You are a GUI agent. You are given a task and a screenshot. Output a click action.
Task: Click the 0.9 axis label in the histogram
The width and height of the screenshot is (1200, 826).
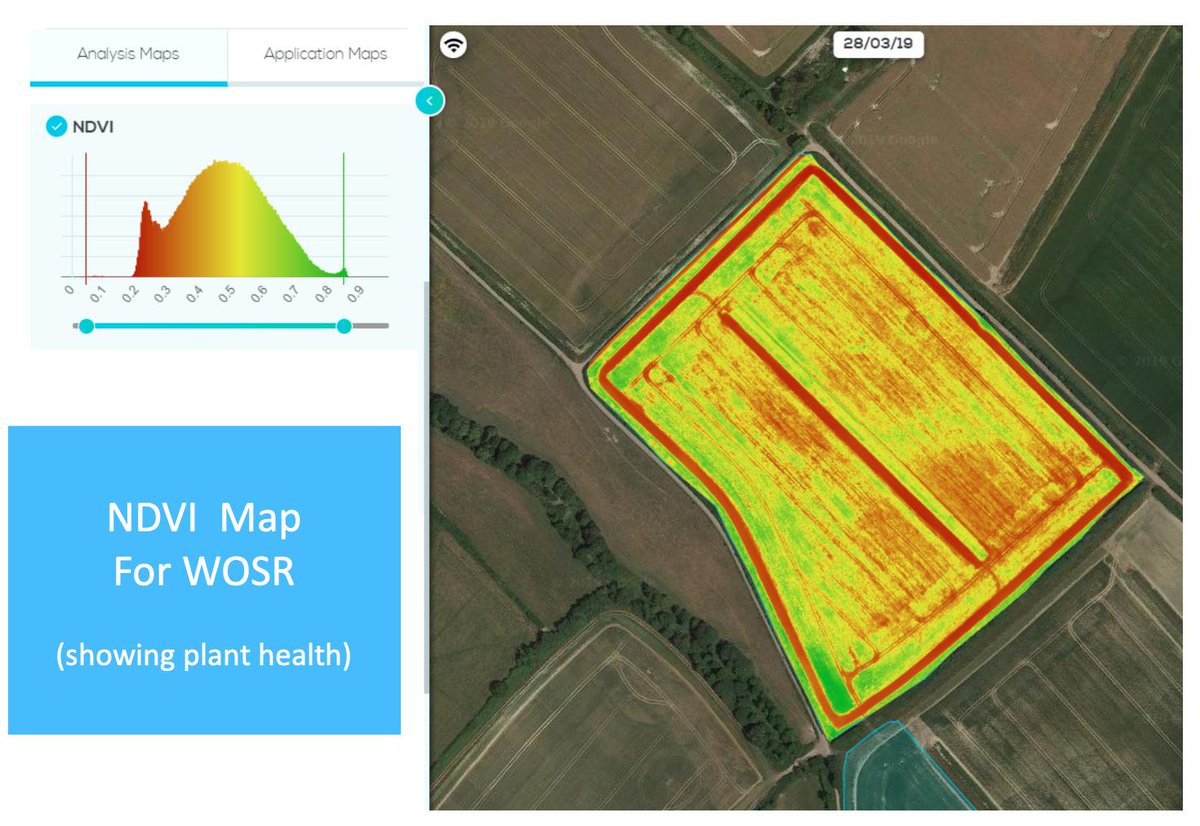(354, 294)
